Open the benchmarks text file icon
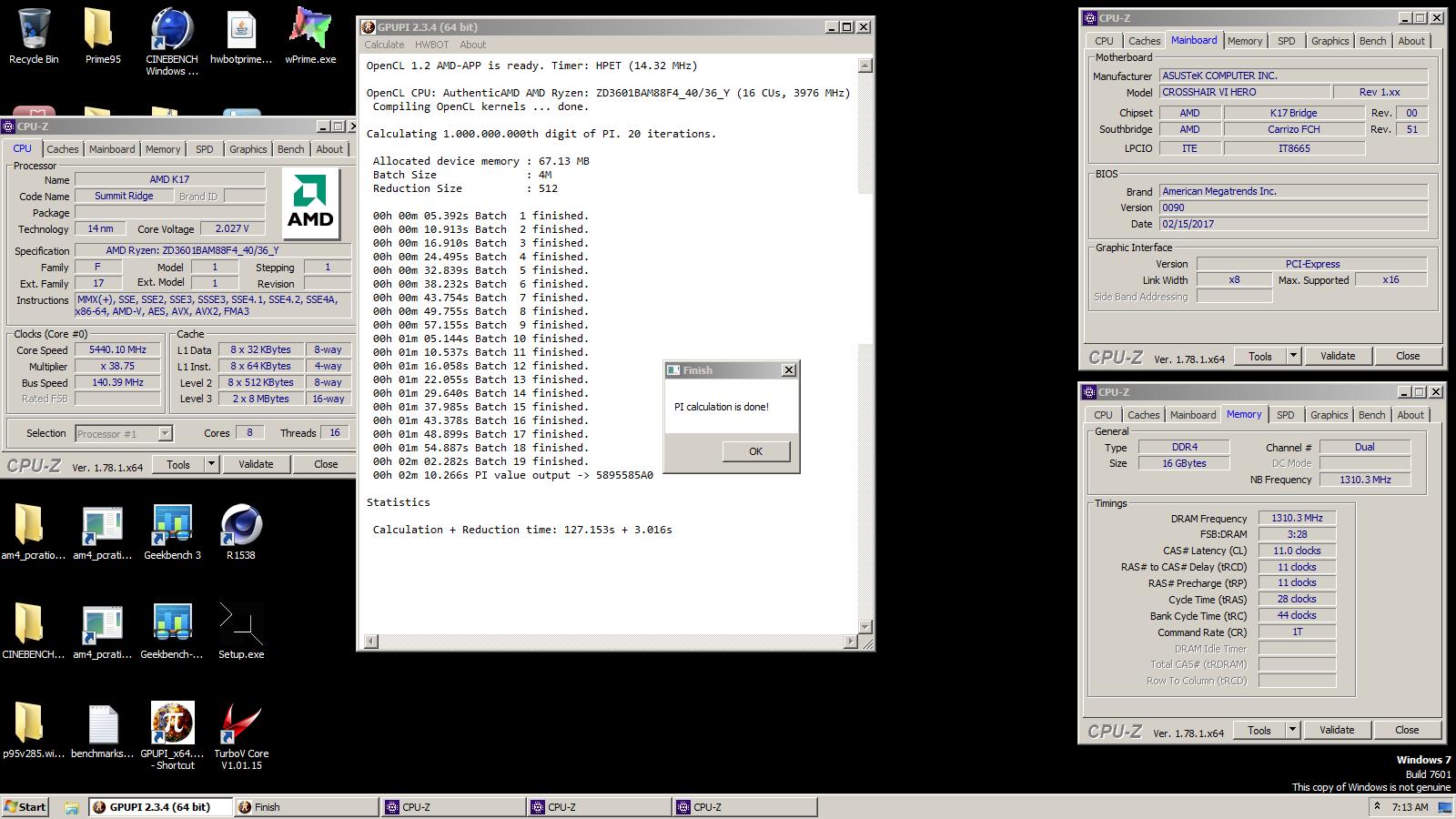 point(103,725)
